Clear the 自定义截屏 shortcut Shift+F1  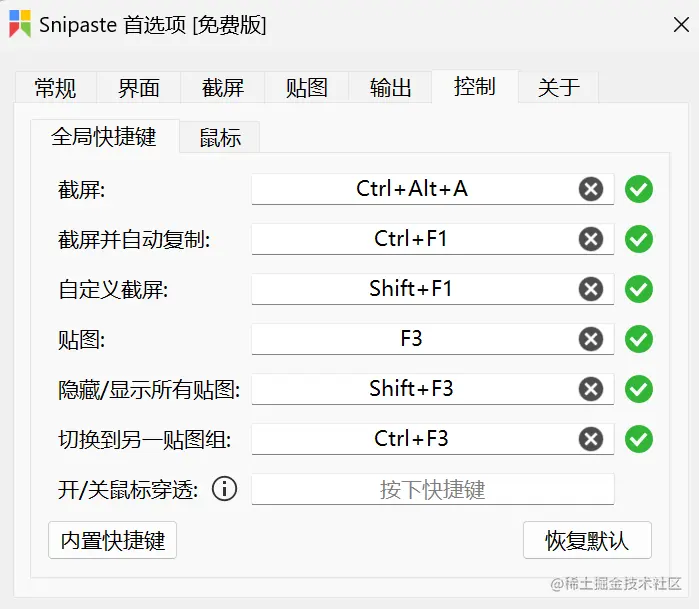(591, 289)
